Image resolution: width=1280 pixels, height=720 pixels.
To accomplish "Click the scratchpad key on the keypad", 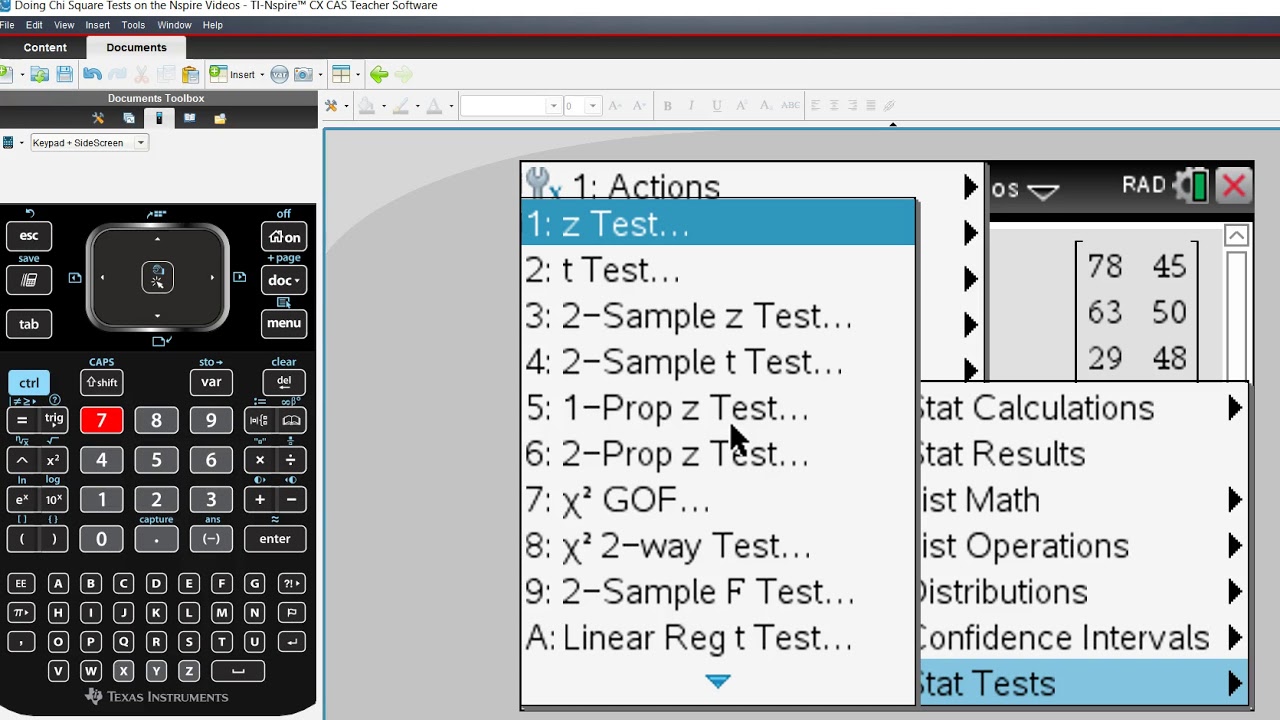I will click(29, 280).
